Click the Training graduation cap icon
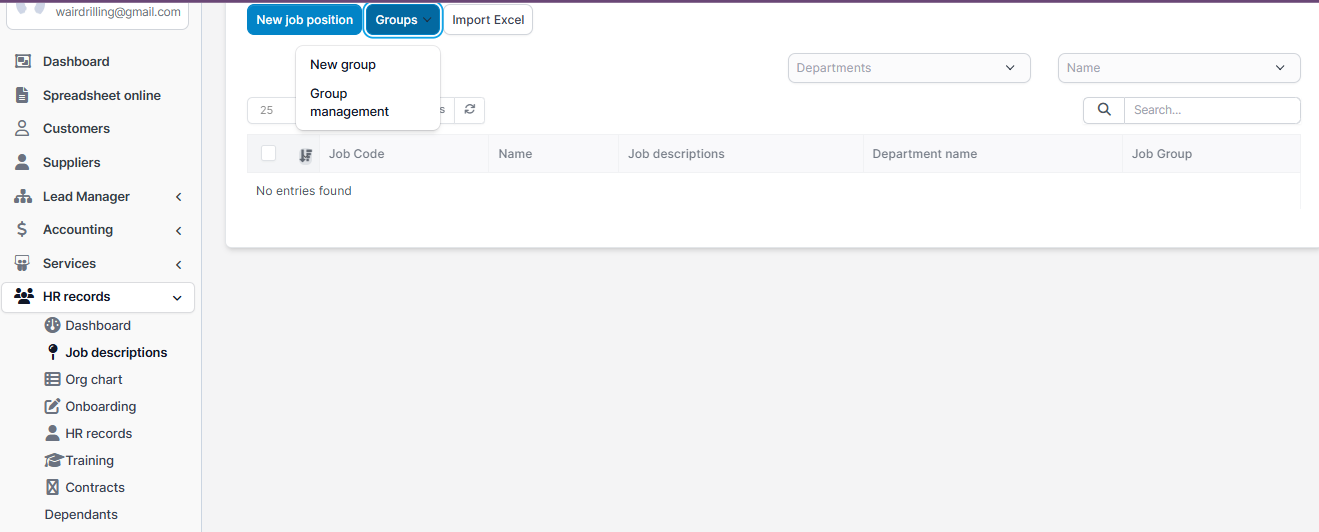This screenshot has width=1319, height=532. coord(54,461)
